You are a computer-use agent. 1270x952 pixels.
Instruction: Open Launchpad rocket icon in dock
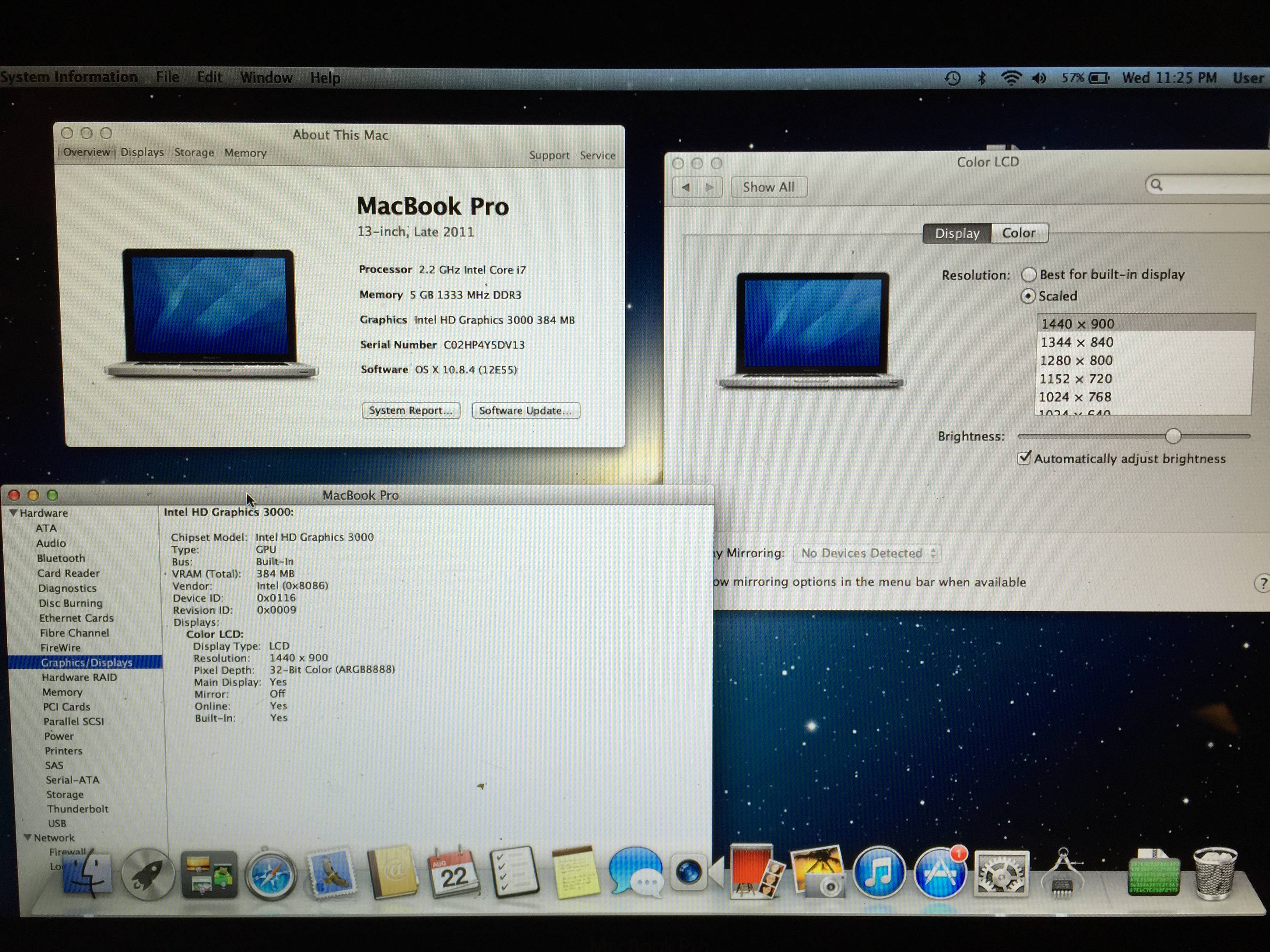[x=147, y=875]
